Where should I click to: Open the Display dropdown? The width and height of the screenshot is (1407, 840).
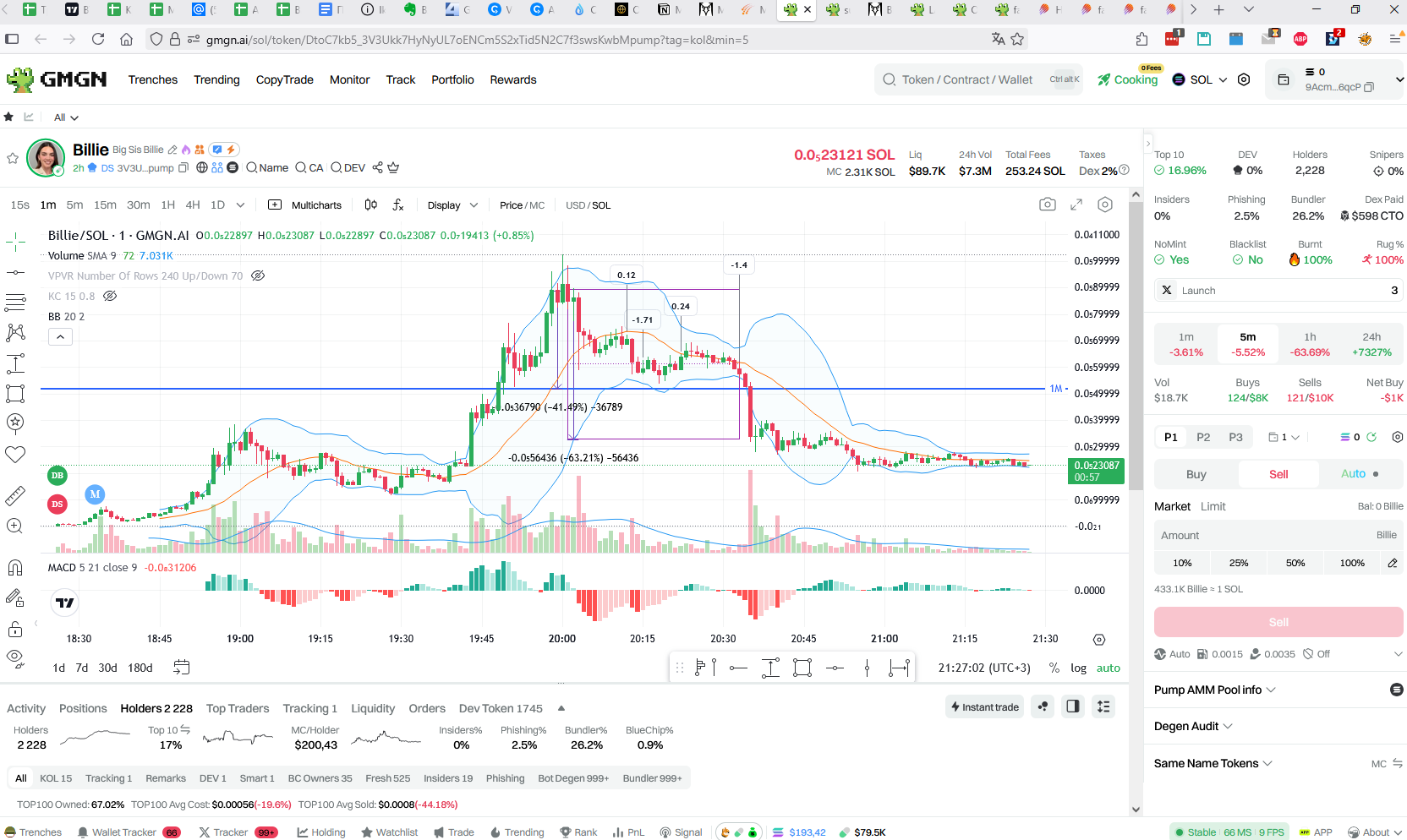click(452, 205)
